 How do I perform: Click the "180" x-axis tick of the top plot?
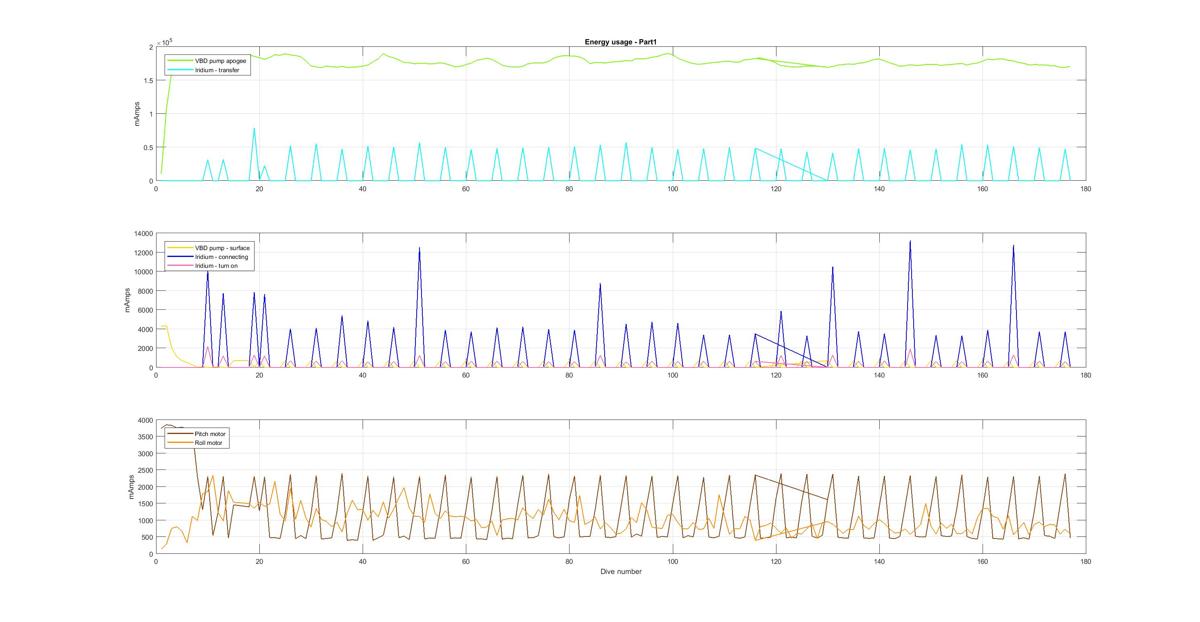click(1085, 189)
